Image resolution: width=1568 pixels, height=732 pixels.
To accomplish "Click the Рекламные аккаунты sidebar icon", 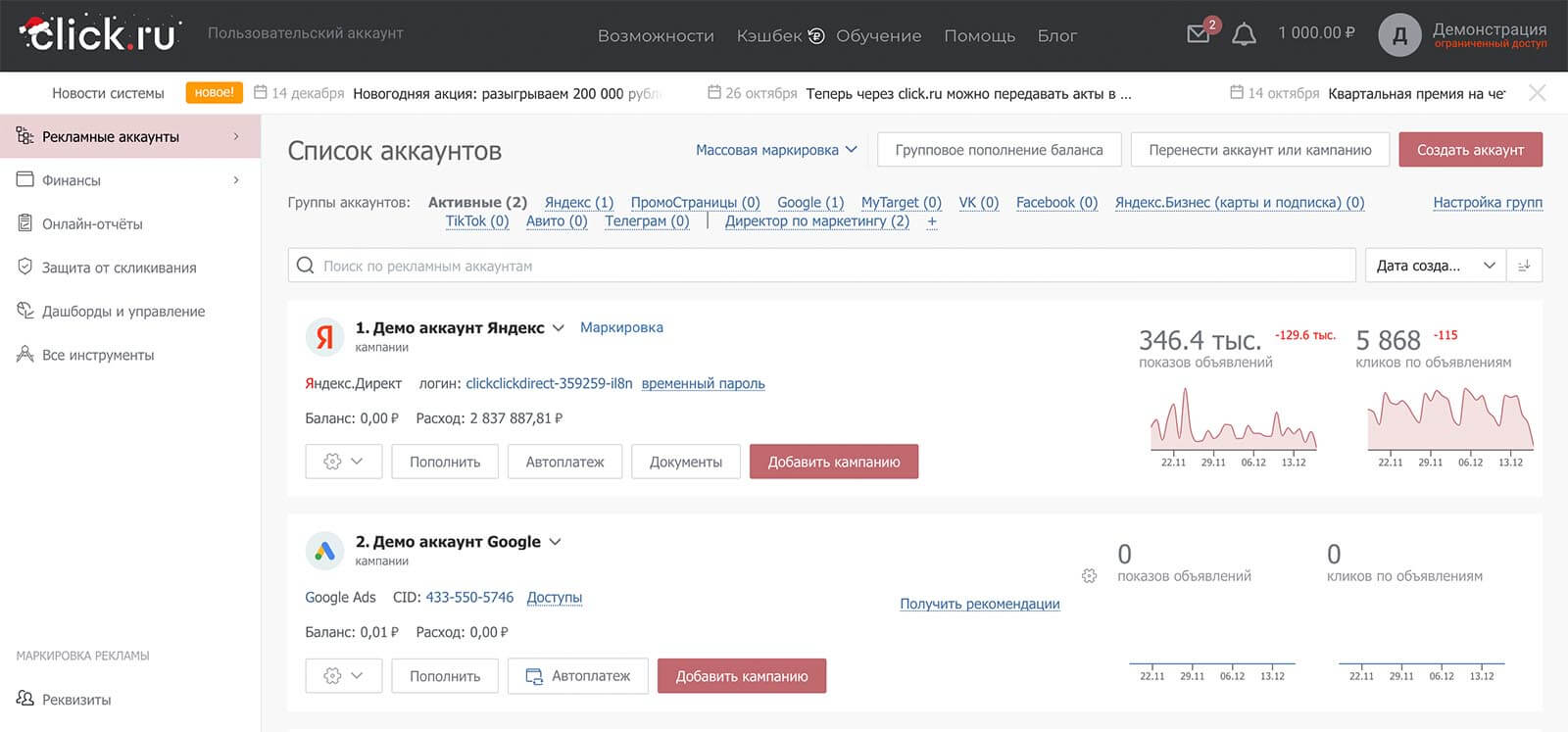I will (25, 136).
